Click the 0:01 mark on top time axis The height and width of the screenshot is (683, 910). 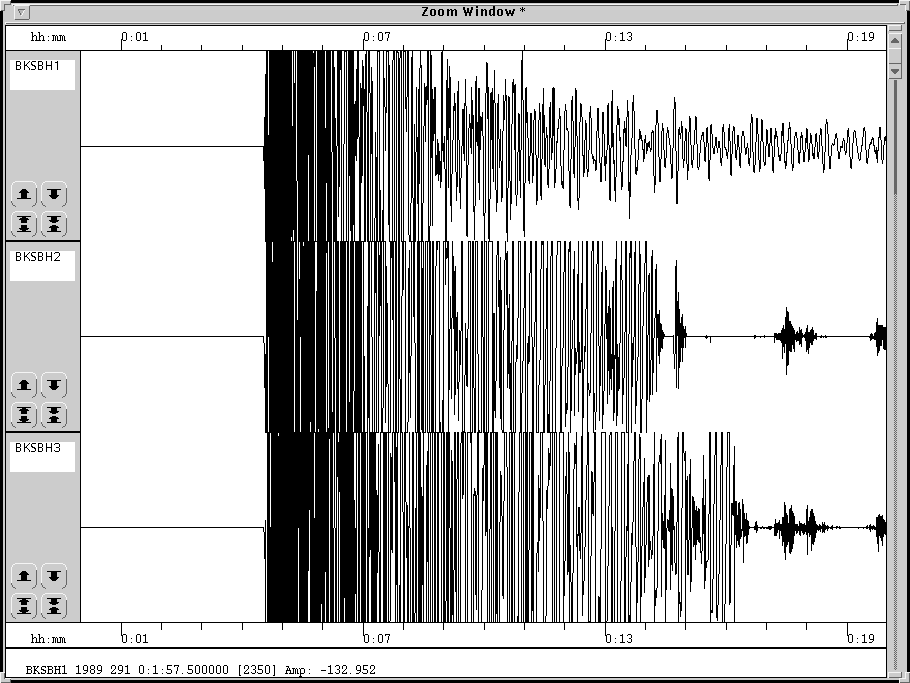135,37
